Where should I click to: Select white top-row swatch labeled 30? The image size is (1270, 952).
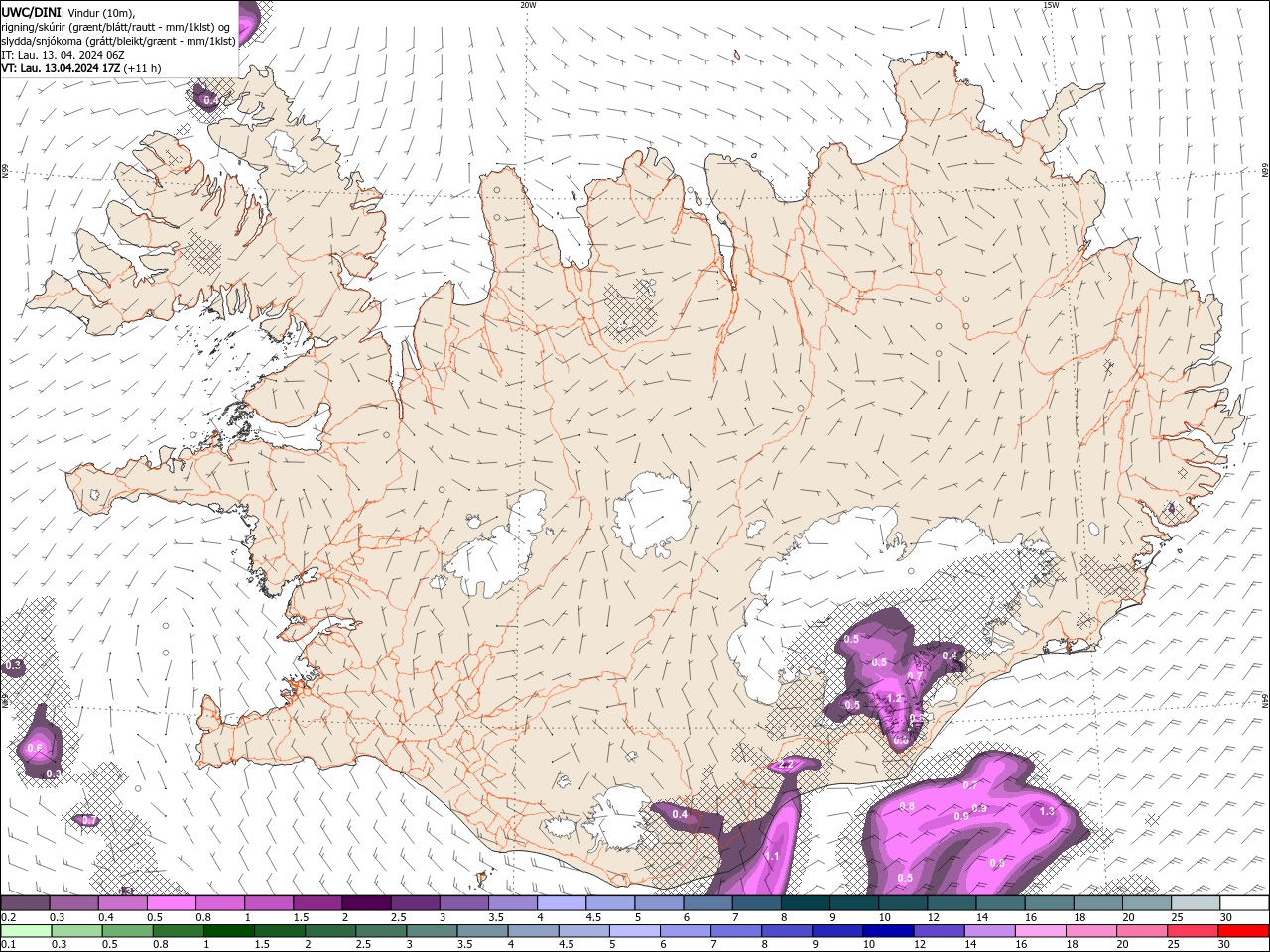(1243, 903)
